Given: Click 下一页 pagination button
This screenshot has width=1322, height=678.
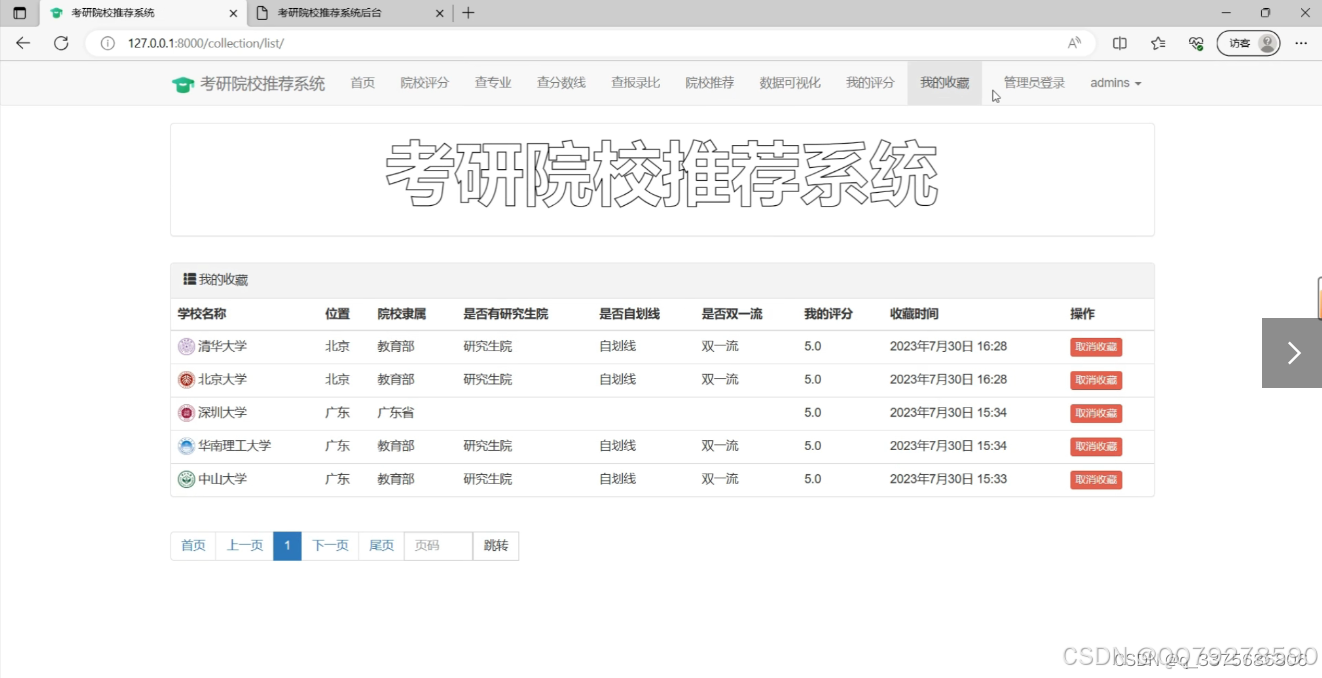Looking at the screenshot, I should [x=330, y=546].
